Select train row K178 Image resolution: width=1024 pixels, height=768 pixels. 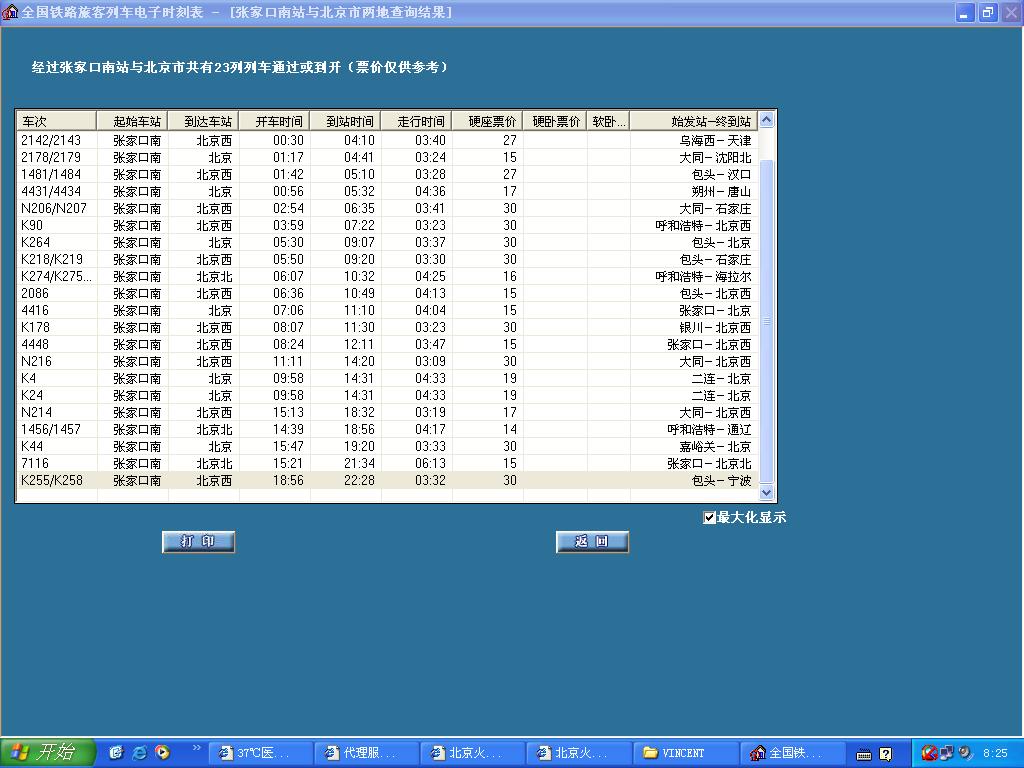[x=387, y=327]
